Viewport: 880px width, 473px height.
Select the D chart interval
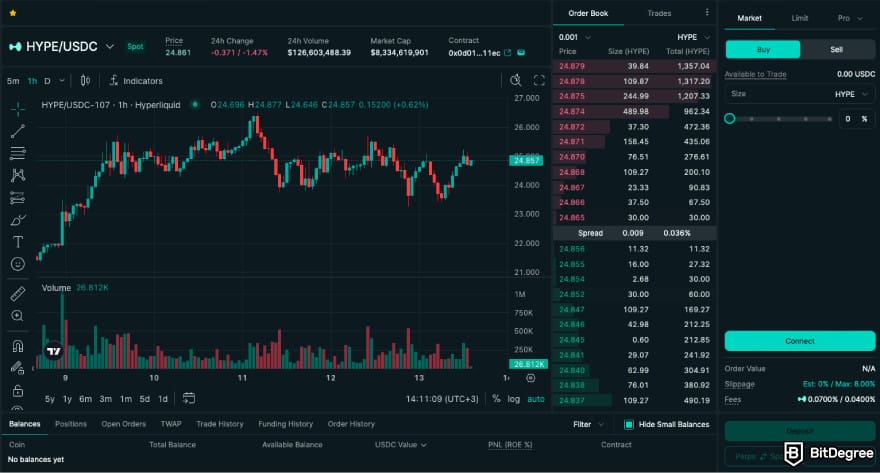point(47,81)
